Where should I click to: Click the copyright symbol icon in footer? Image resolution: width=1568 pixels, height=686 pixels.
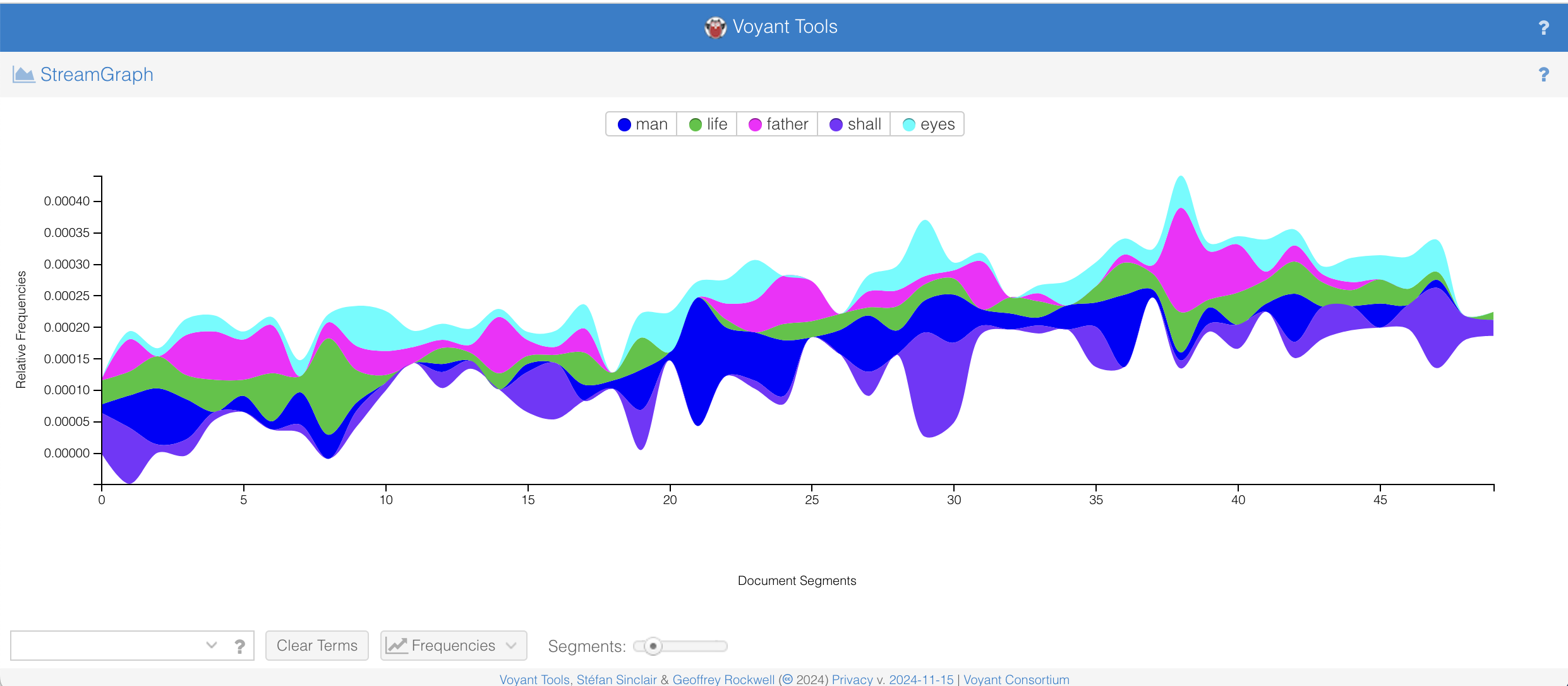787,680
